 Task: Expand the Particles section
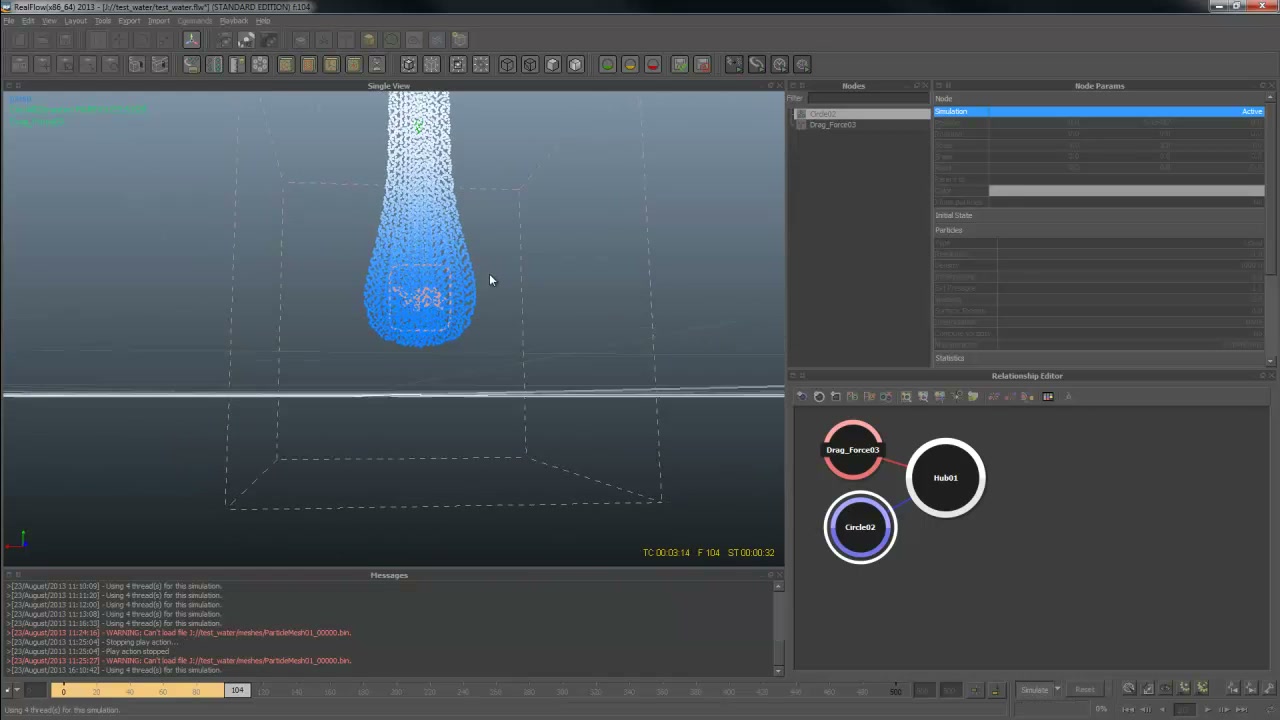pos(1099,230)
